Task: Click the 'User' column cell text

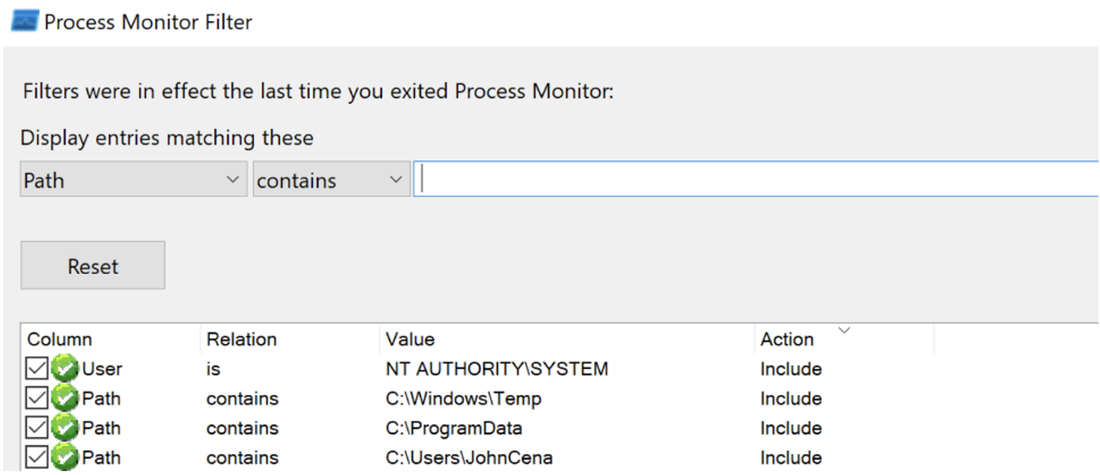Action: click(102, 369)
